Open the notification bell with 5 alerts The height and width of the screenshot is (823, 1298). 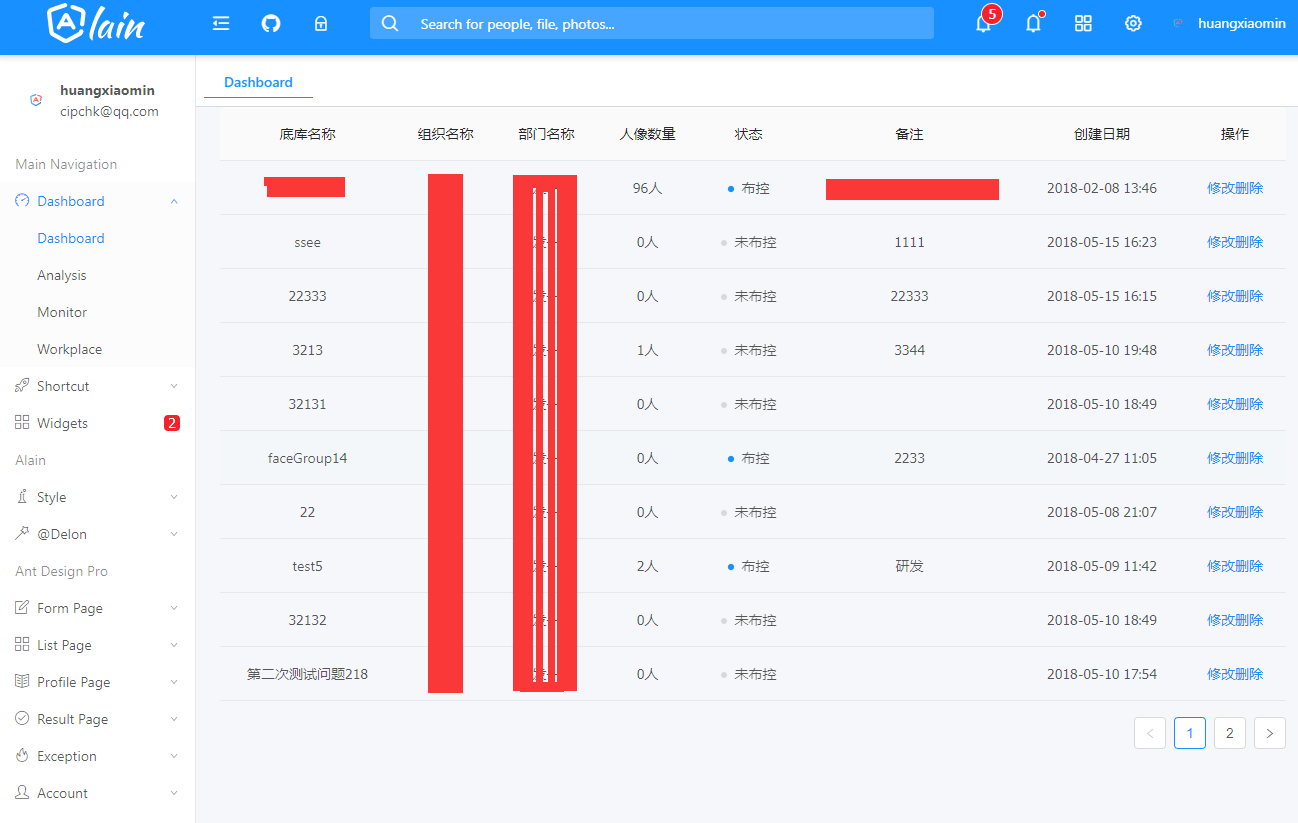982,23
